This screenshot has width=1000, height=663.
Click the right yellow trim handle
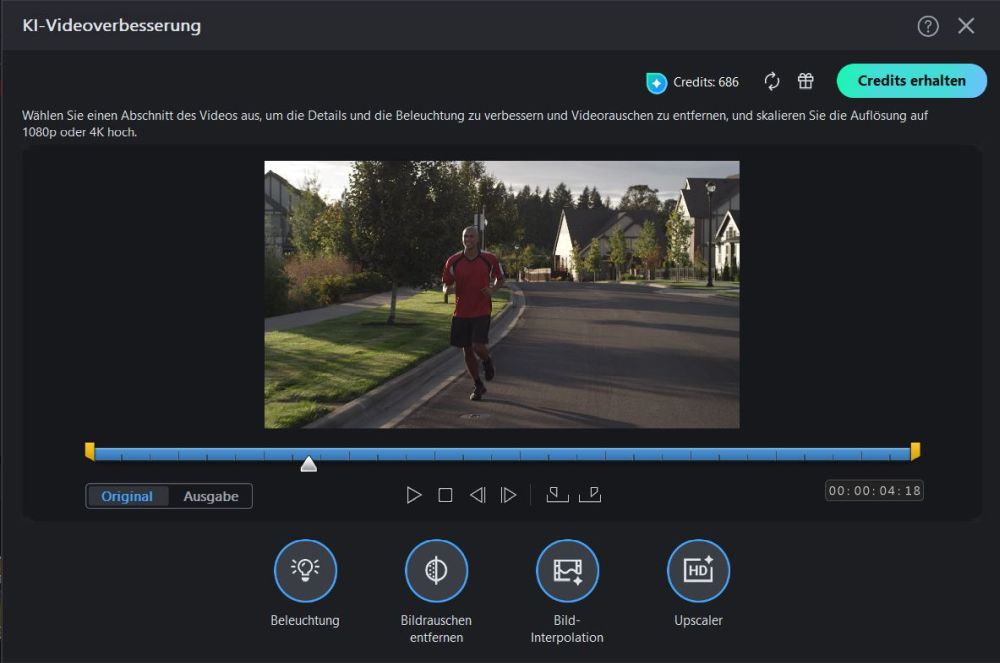coord(915,451)
